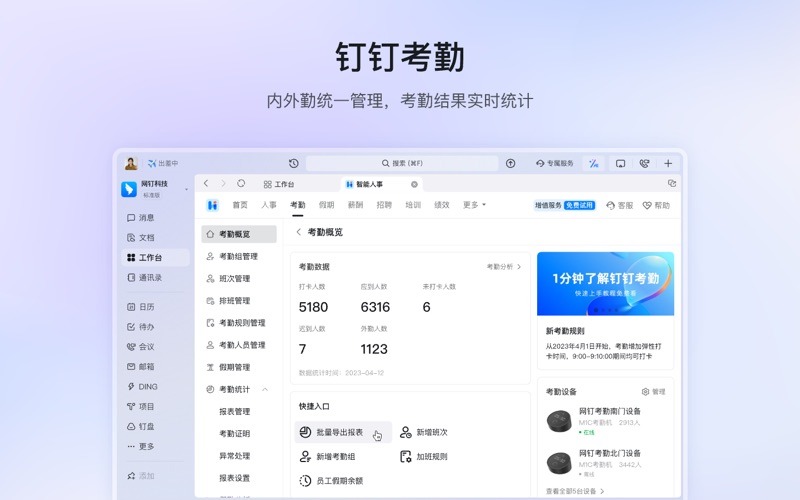Select 工作台 in the left sidebar

(x=155, y=258)
